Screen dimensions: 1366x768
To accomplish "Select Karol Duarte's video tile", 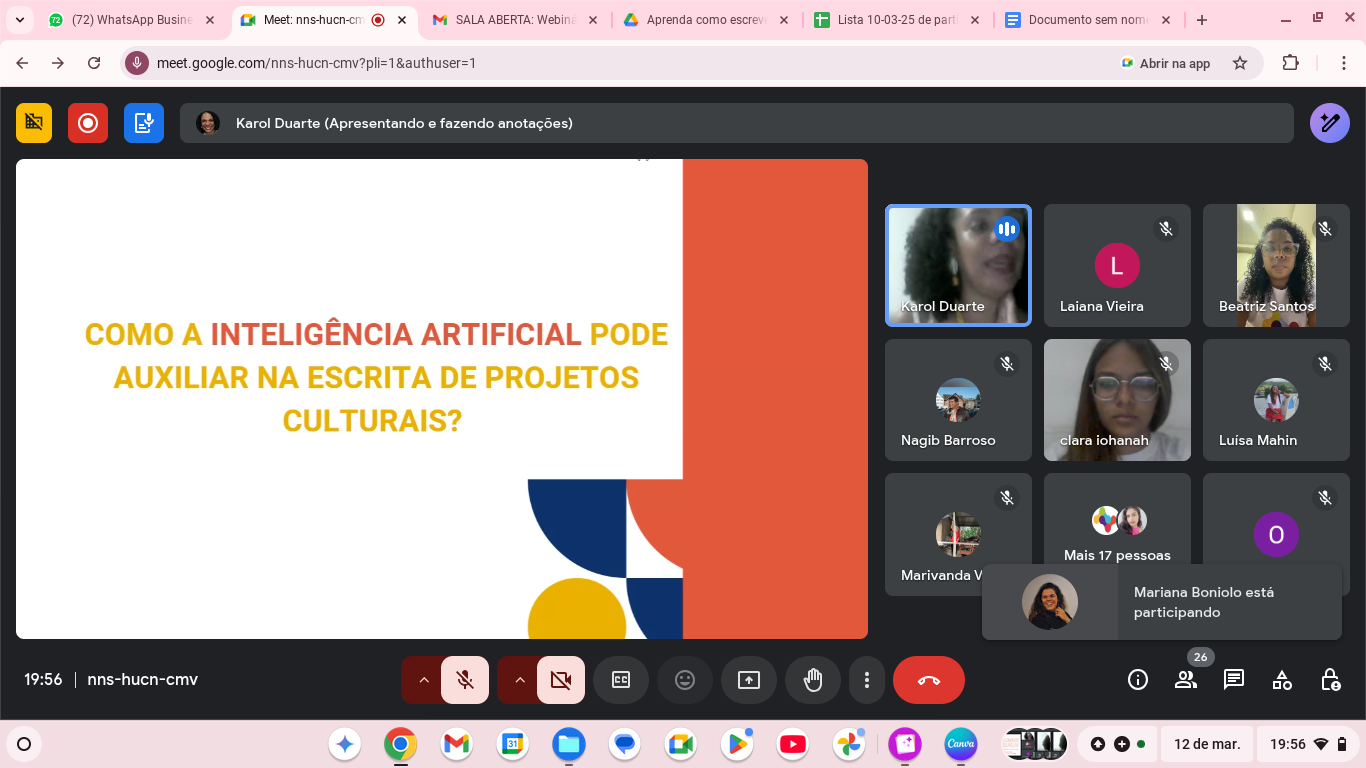I will (x=957, y=265).
